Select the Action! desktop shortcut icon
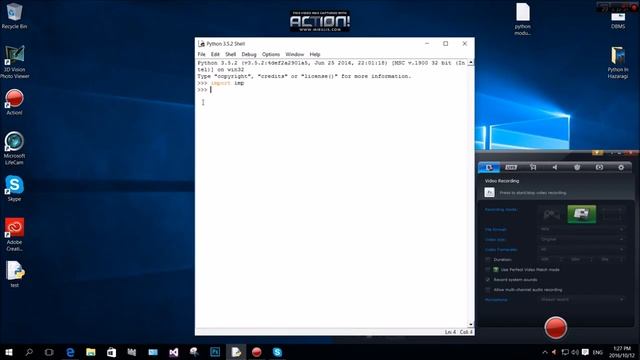 click(x=14, y=102)
